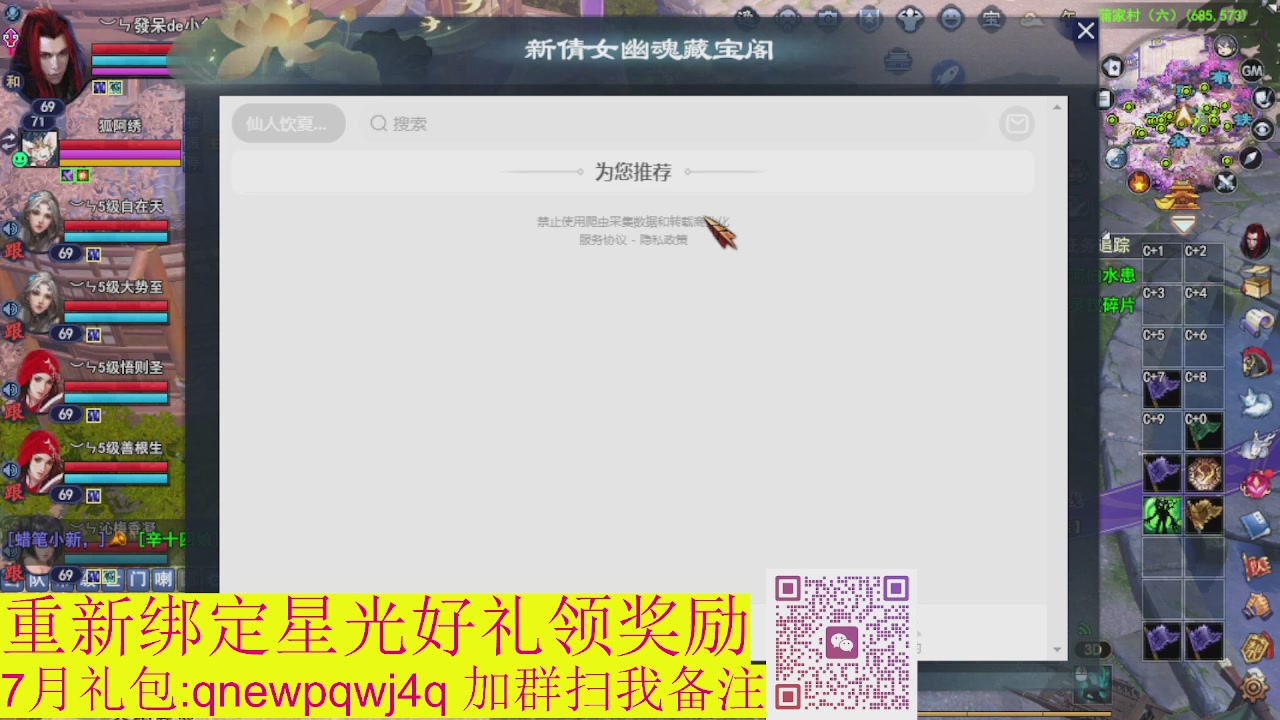Click the 喇 chat channel tab
1280x720 pixels.
[x=163, y=578]
